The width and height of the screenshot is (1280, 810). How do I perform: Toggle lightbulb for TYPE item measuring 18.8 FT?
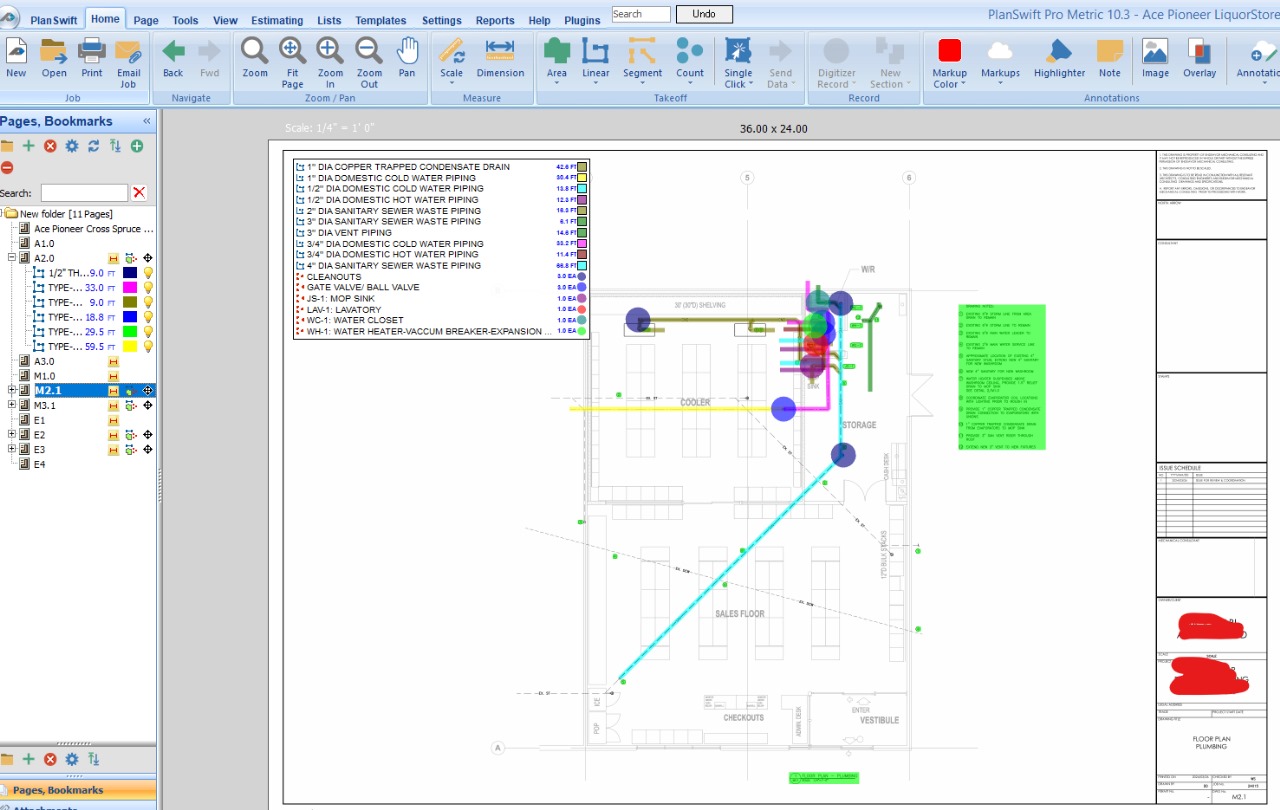[148, 317]
